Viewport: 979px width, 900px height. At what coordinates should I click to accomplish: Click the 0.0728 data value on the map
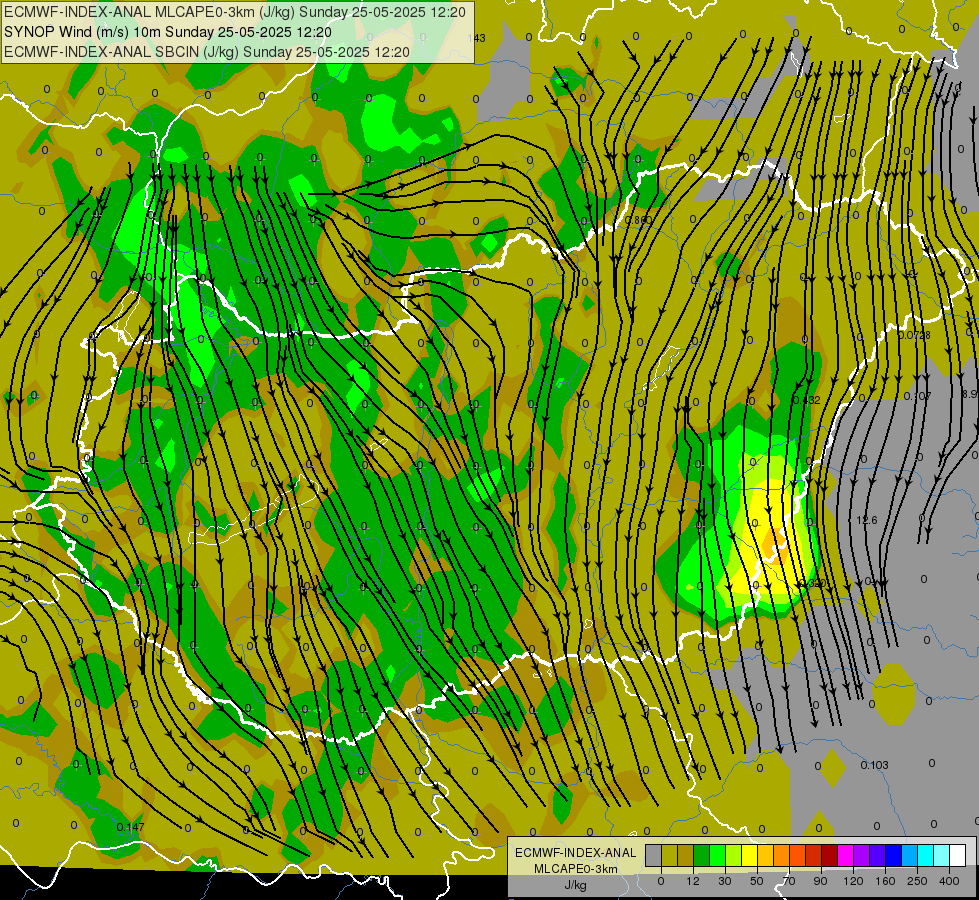point(915,335)
